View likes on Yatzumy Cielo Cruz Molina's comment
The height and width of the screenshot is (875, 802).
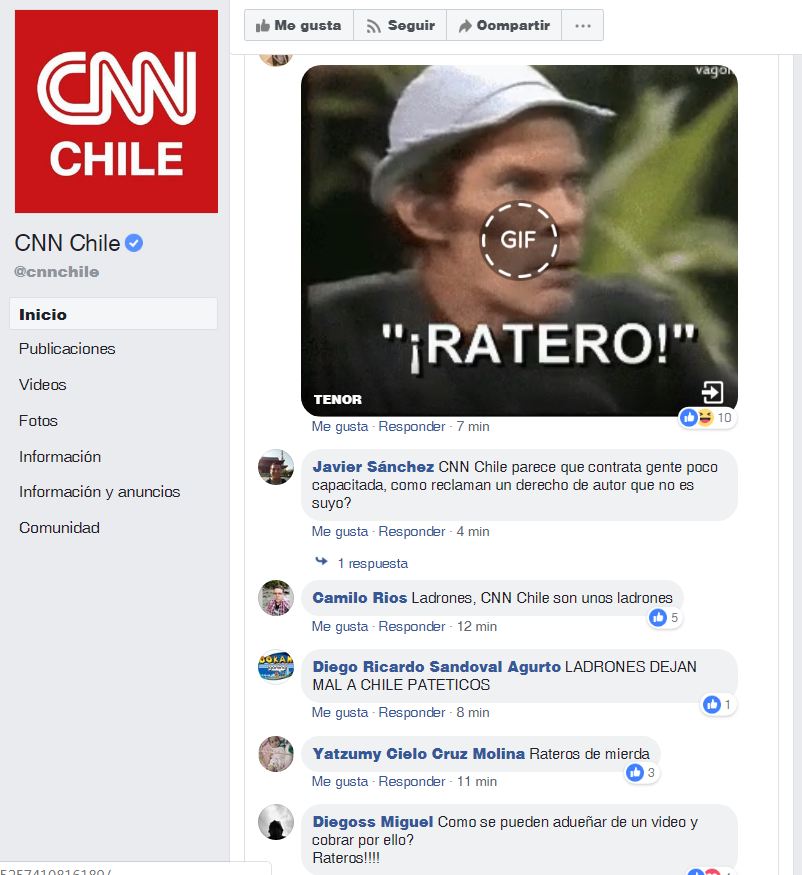click(x=641, y=773)
